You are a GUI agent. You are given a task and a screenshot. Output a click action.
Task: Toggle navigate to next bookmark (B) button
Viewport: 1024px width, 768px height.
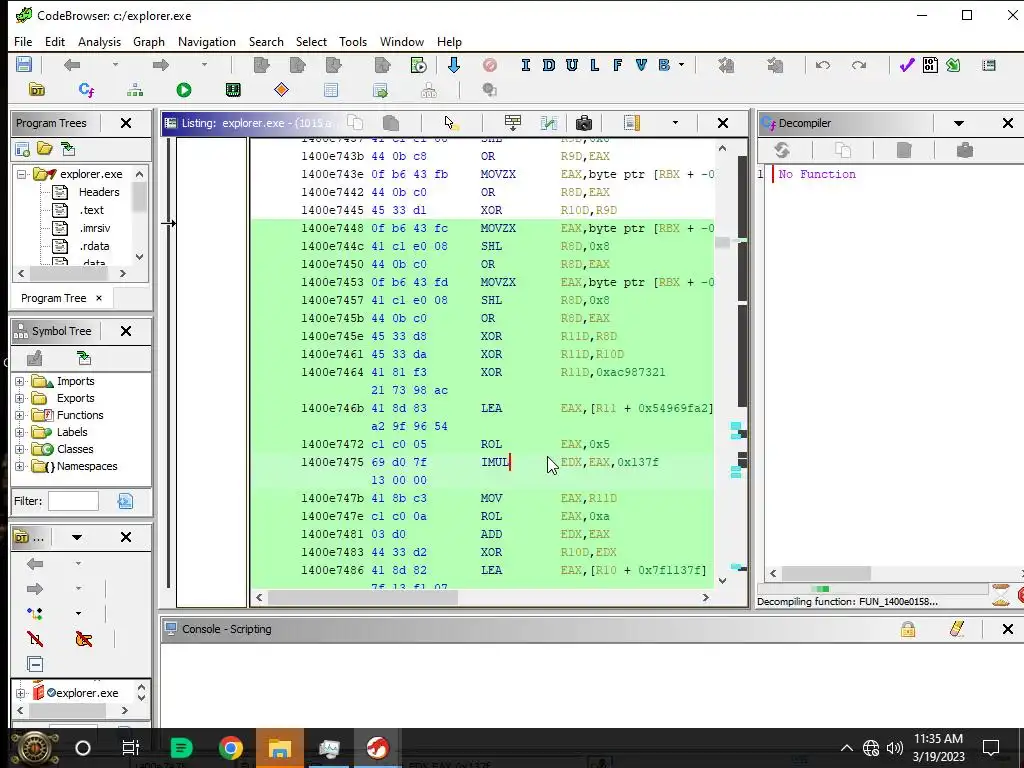coord(664,65)
